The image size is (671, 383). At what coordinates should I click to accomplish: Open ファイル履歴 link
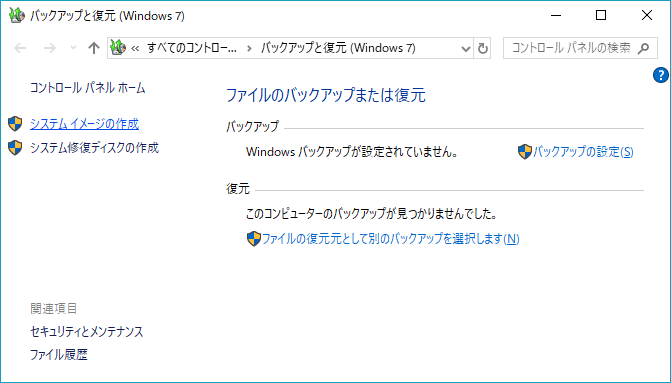click(x=59, y=355)
